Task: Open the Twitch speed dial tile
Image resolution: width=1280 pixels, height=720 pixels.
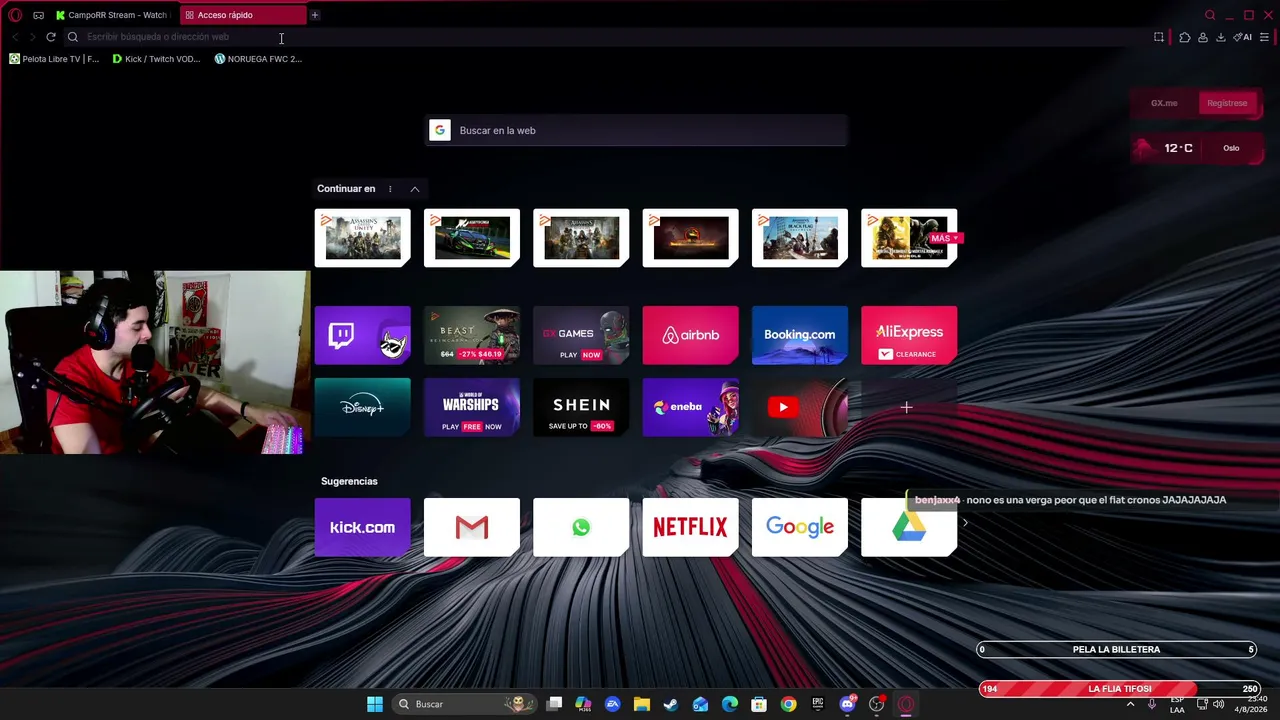Action: point(363,335)
